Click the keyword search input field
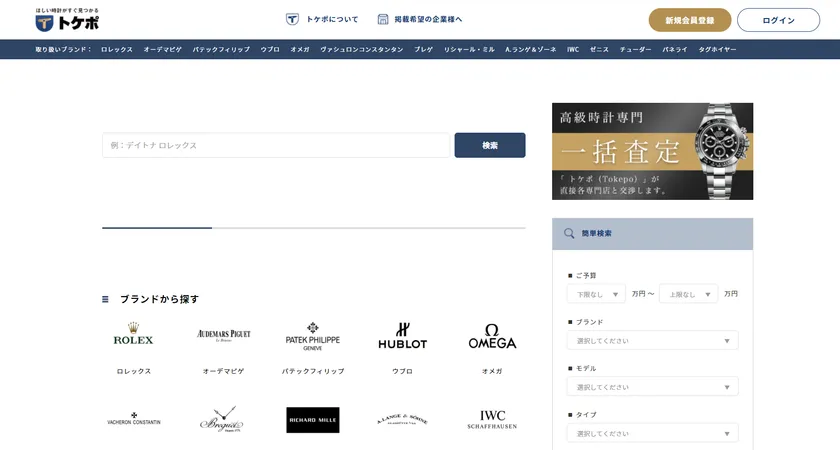 (276, 145)
